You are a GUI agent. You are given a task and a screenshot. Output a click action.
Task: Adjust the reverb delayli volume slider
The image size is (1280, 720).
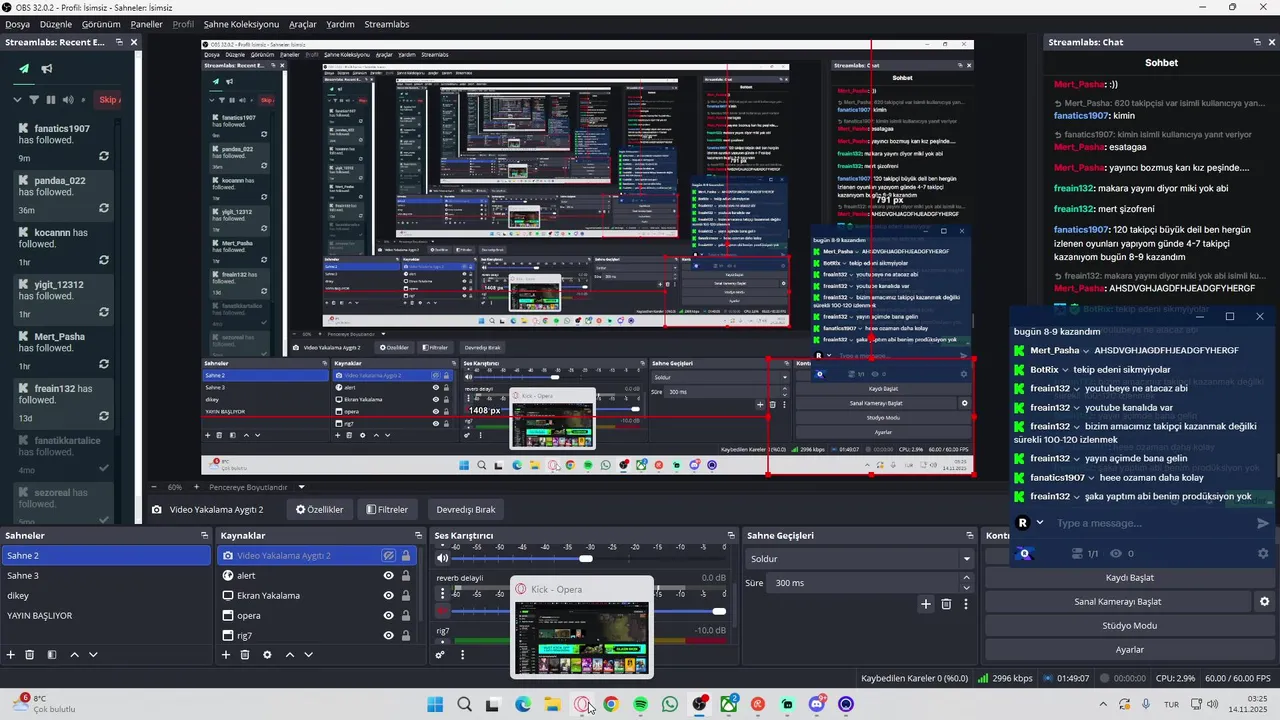coord(719,611)
